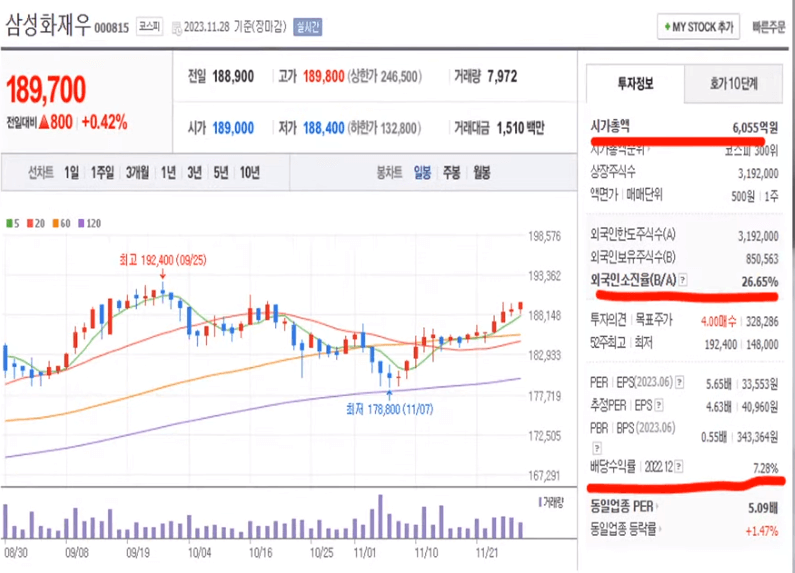Switch to the 호가10단계 tab
795x573 pixels.
pyautogui.click(x=733, y=83)
